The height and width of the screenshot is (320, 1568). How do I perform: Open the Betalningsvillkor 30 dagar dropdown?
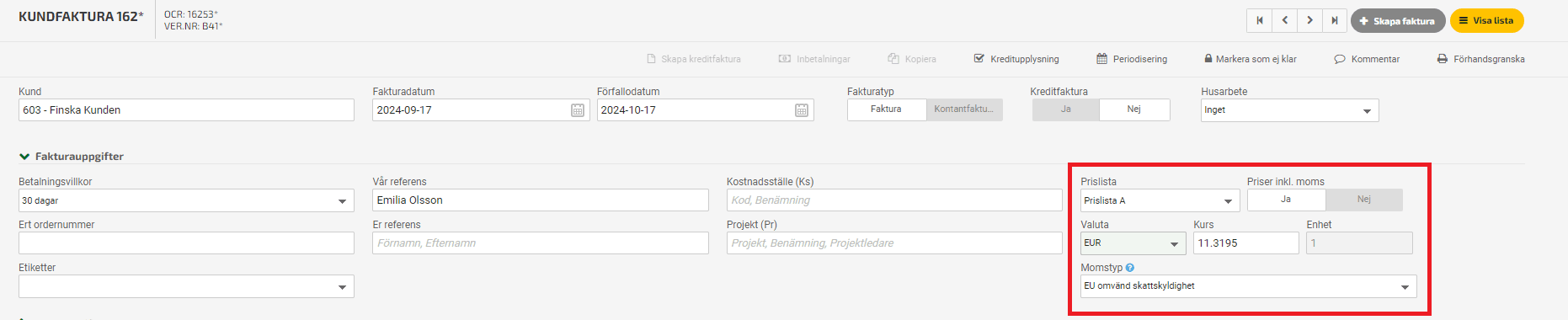[186, 200]
